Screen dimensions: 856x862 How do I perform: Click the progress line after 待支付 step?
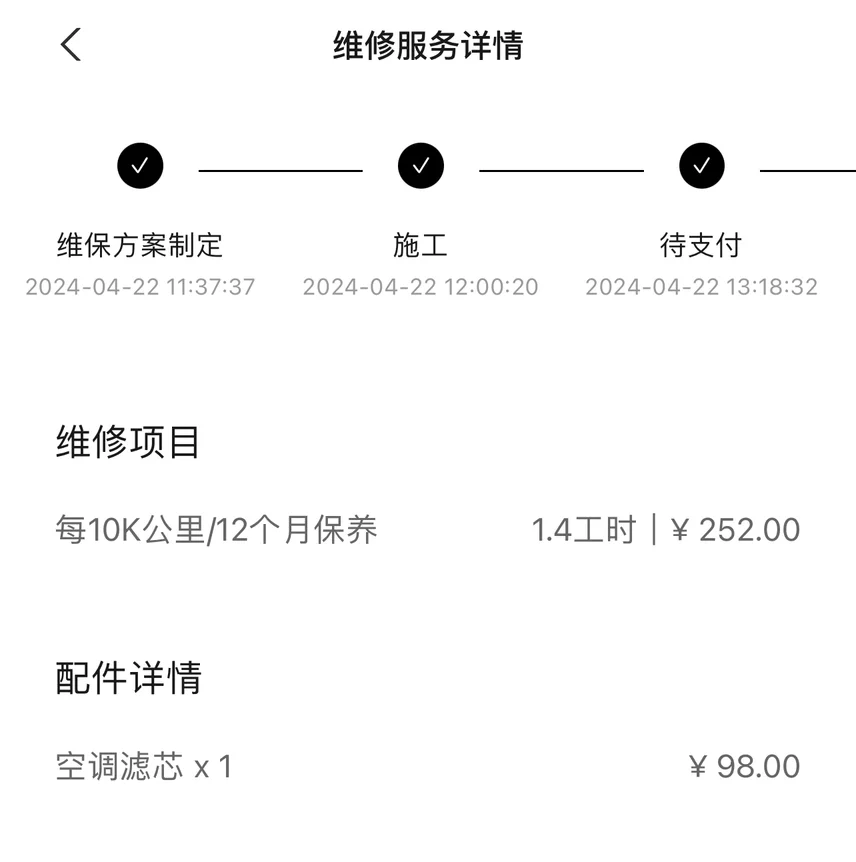[808, 171]
